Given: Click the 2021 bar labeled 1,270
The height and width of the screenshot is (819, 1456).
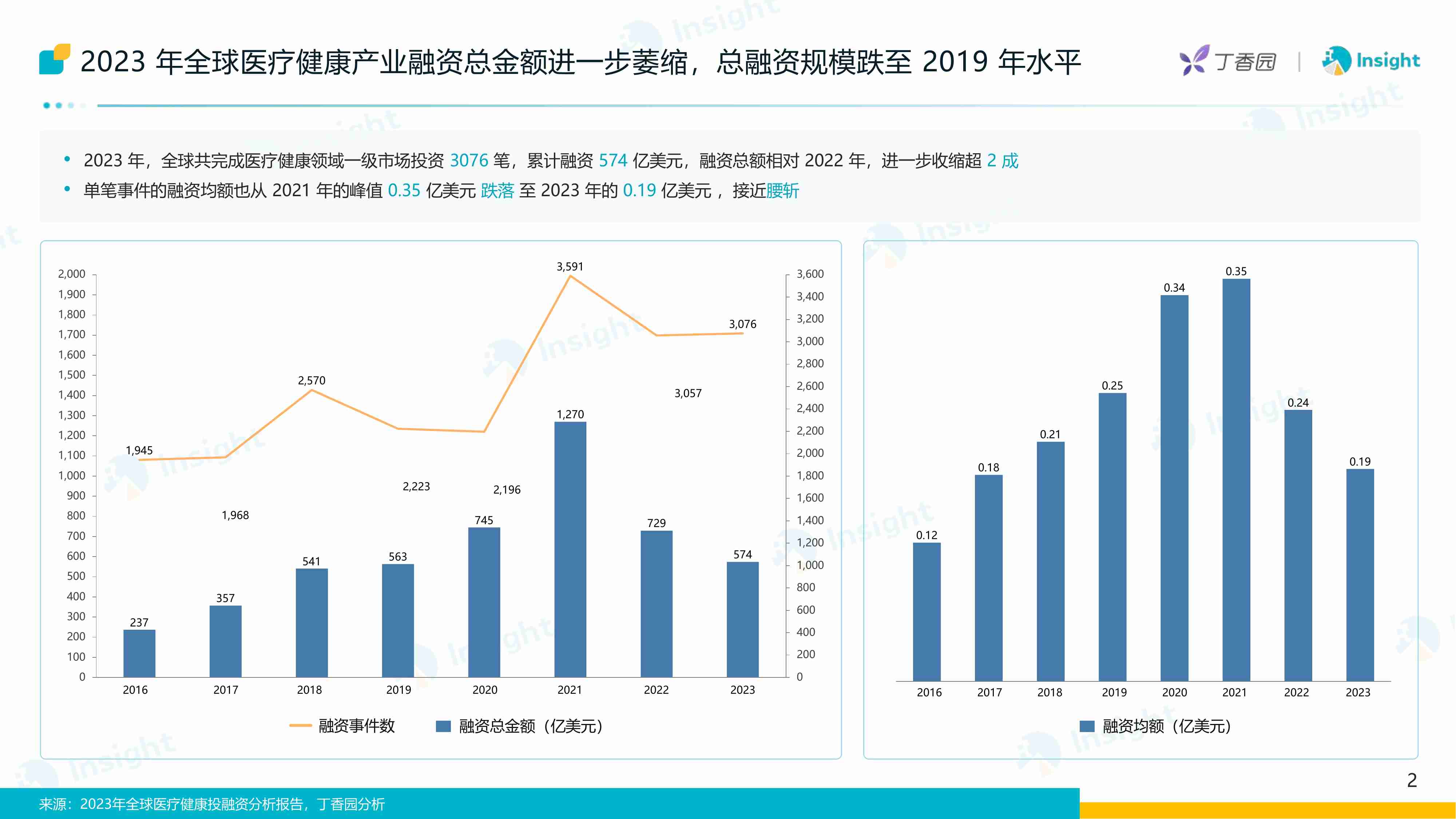Looking at the screenshot, I should pyautogui.click(x=570, y=549).
